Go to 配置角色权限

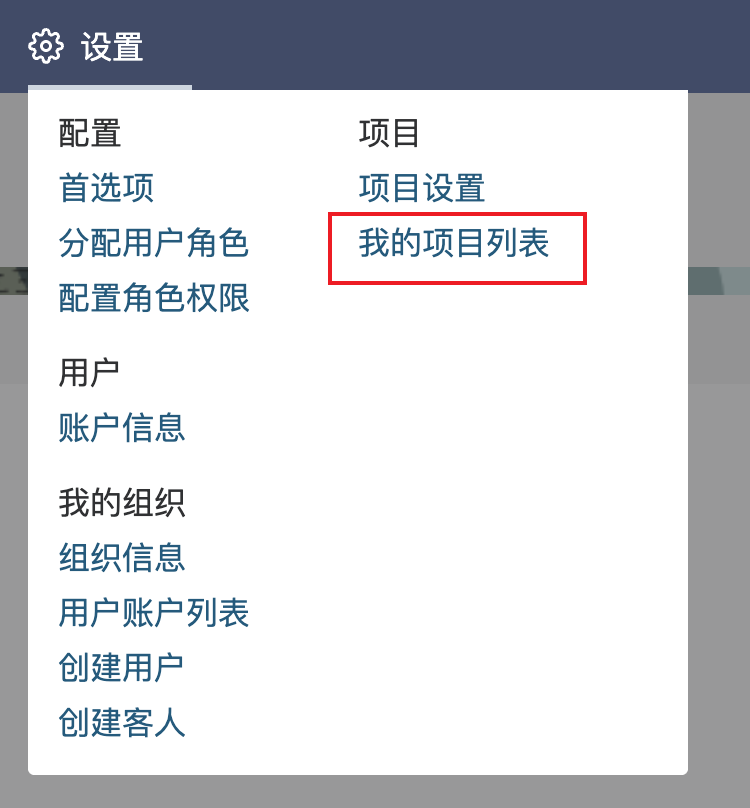154,298
